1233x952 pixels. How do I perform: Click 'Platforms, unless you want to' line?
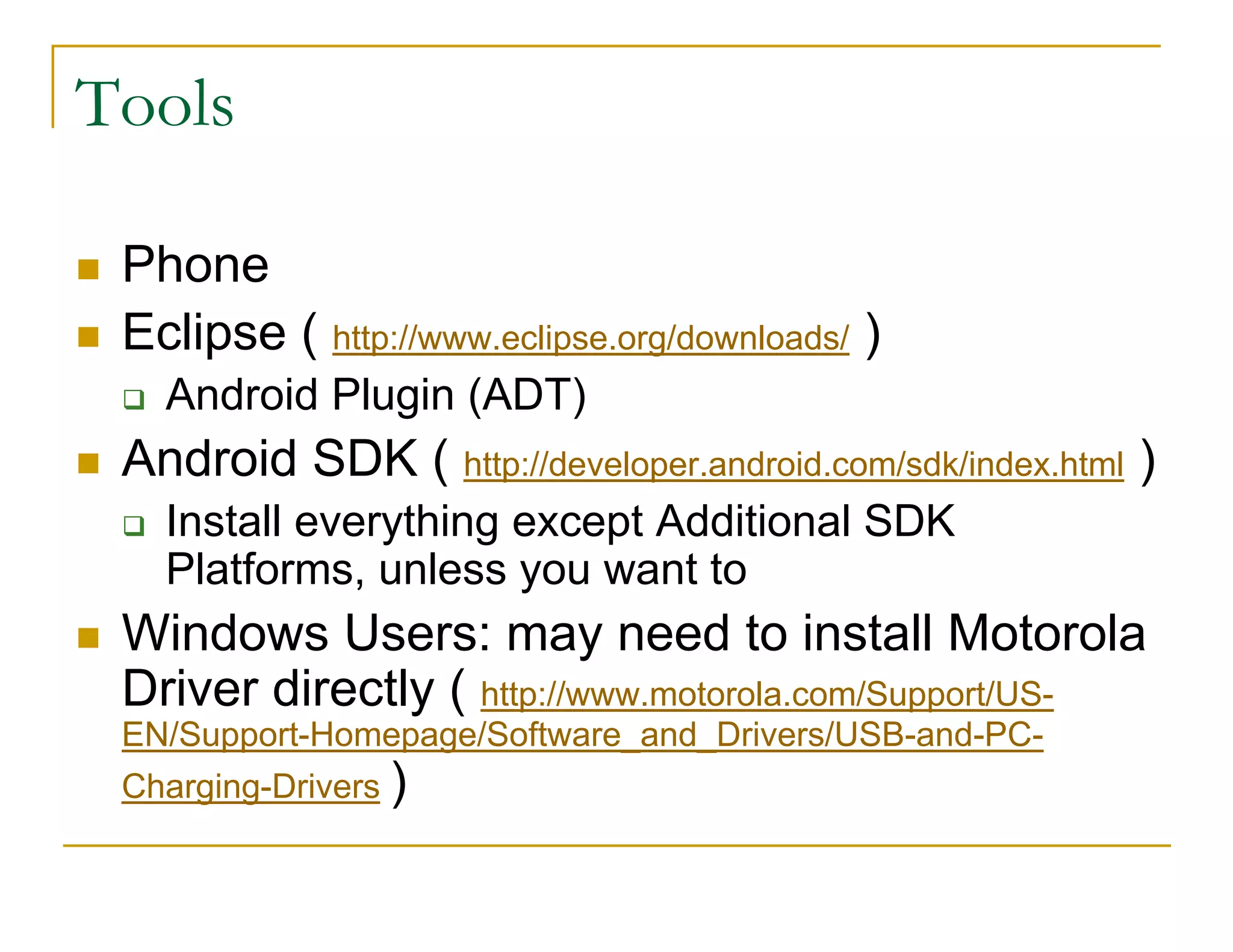(456, 570)
